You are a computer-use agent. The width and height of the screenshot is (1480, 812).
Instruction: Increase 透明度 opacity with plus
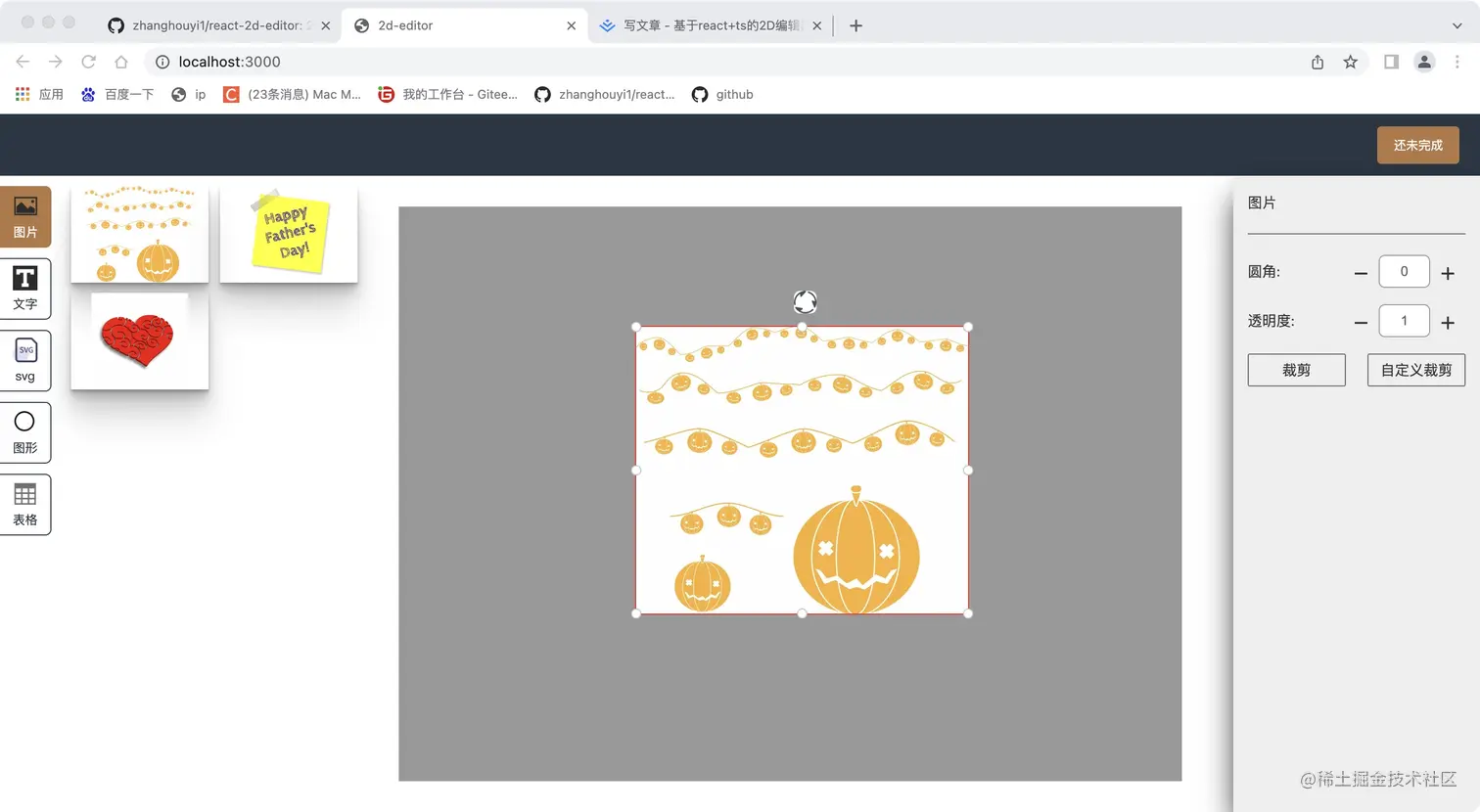tap(1448, 322)
